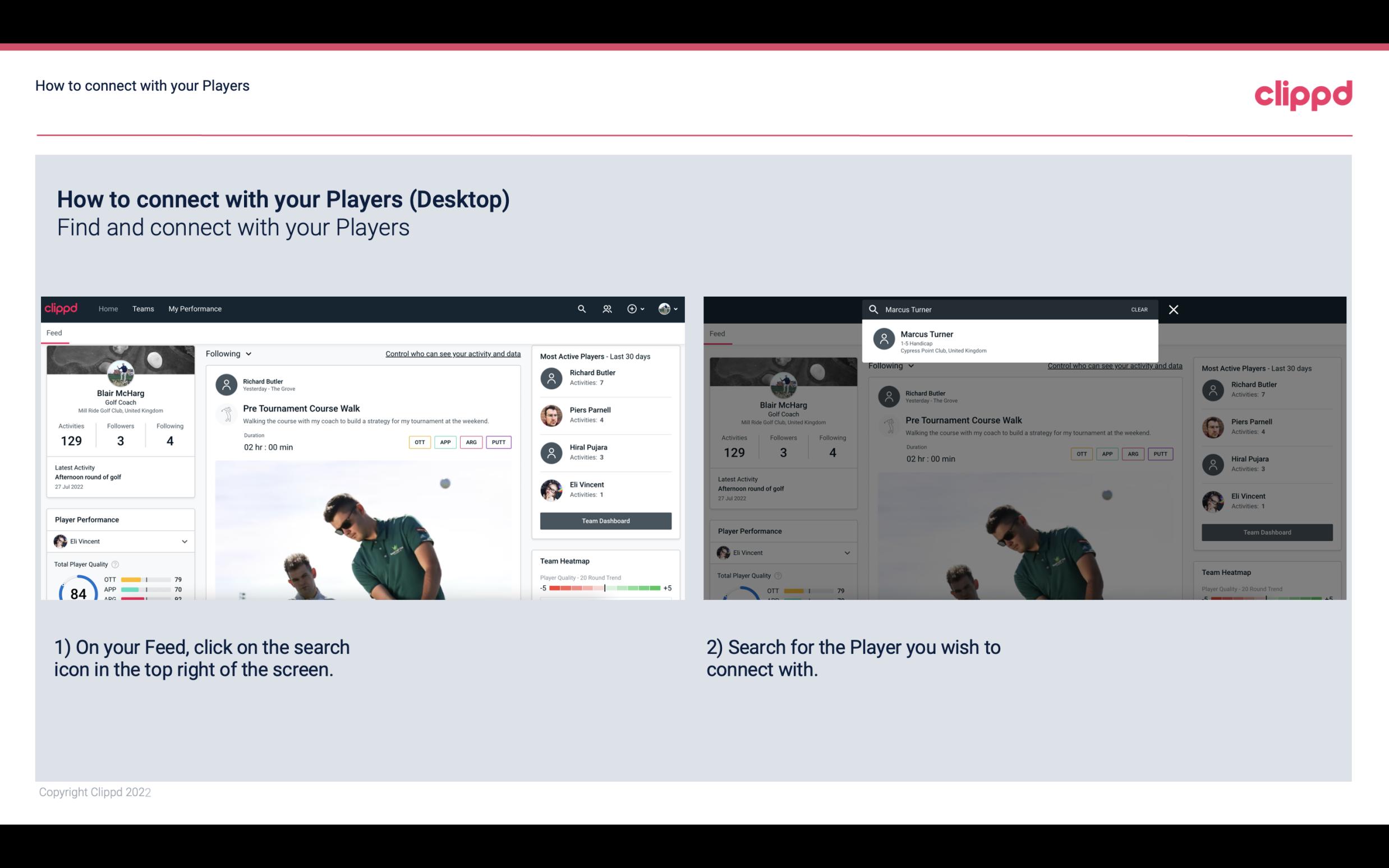
Task: Select the Home tab in navigation
Action: click(107, 309)
